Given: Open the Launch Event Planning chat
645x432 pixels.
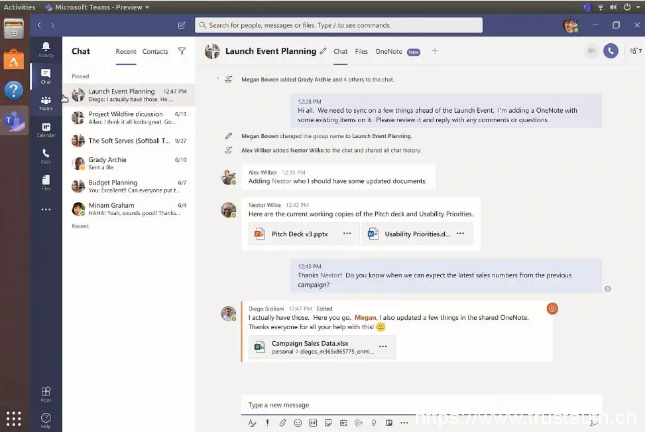Looking at the screenshot, I should point(129,95).
